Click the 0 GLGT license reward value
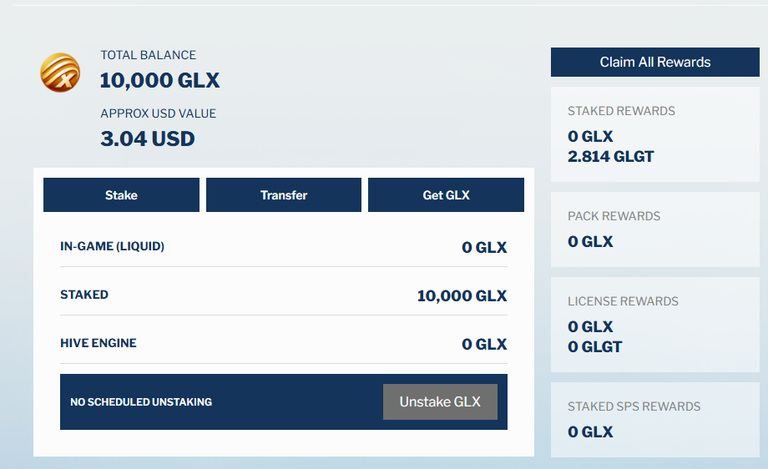This screenshot has width=768, height=469. 595,347
